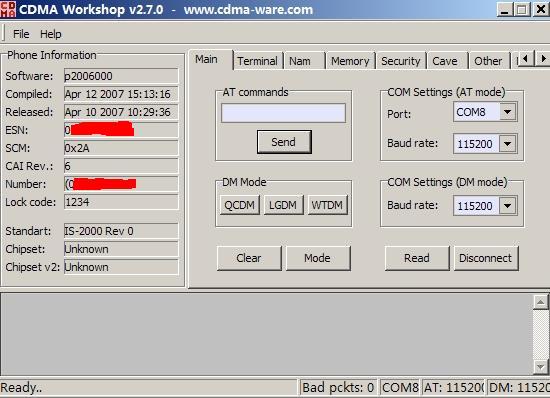Viewport: 550px width, 398px height.
Task: Open the AT mode Baud rate dropdown
Action: point(508,143)
